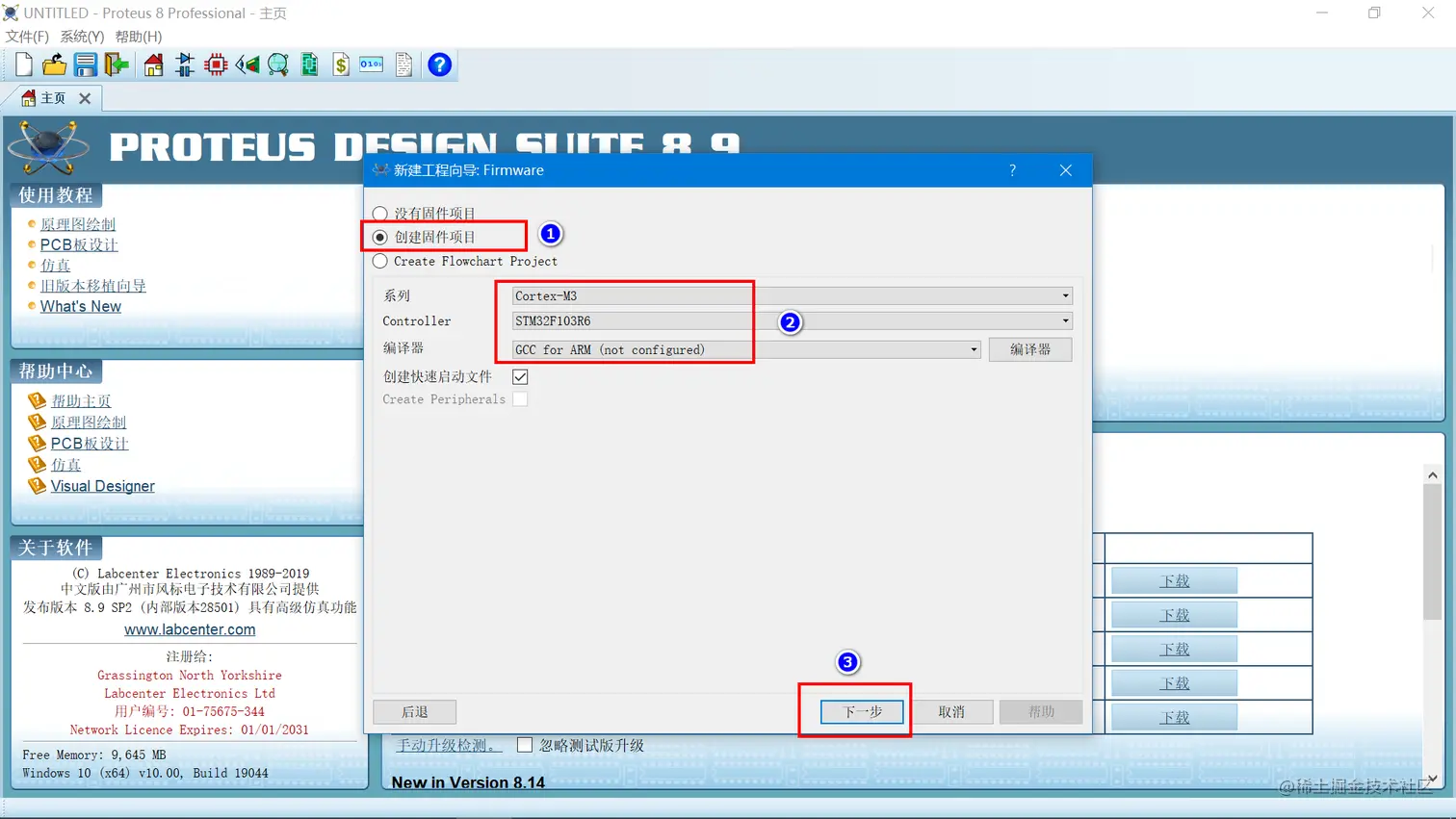This screenshot has height=819, width=1456.
Task: Open Bill of Materials dollar icon
Action: pos(341,64)
